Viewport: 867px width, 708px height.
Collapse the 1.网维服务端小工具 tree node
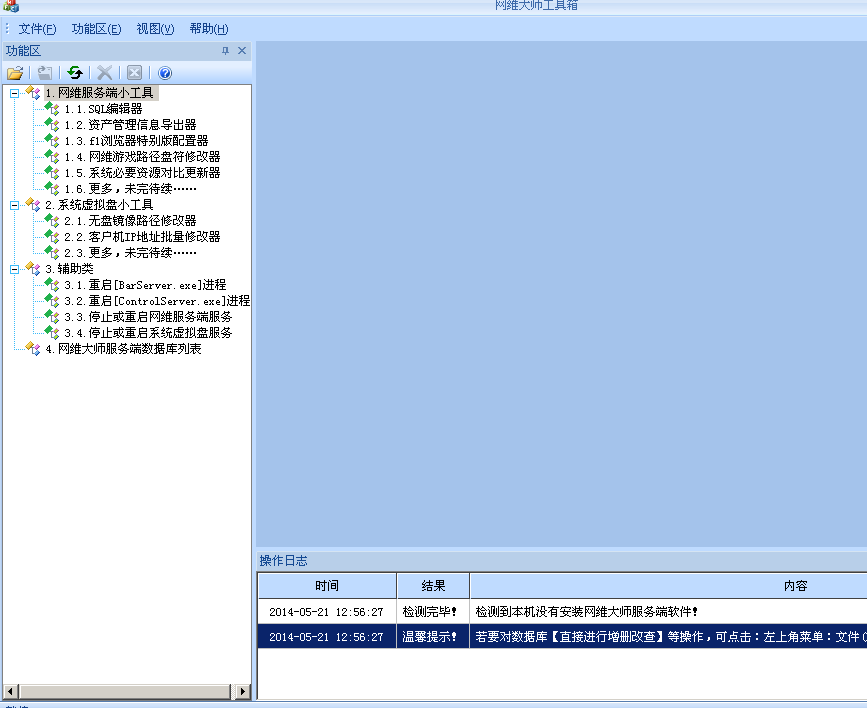14,93
